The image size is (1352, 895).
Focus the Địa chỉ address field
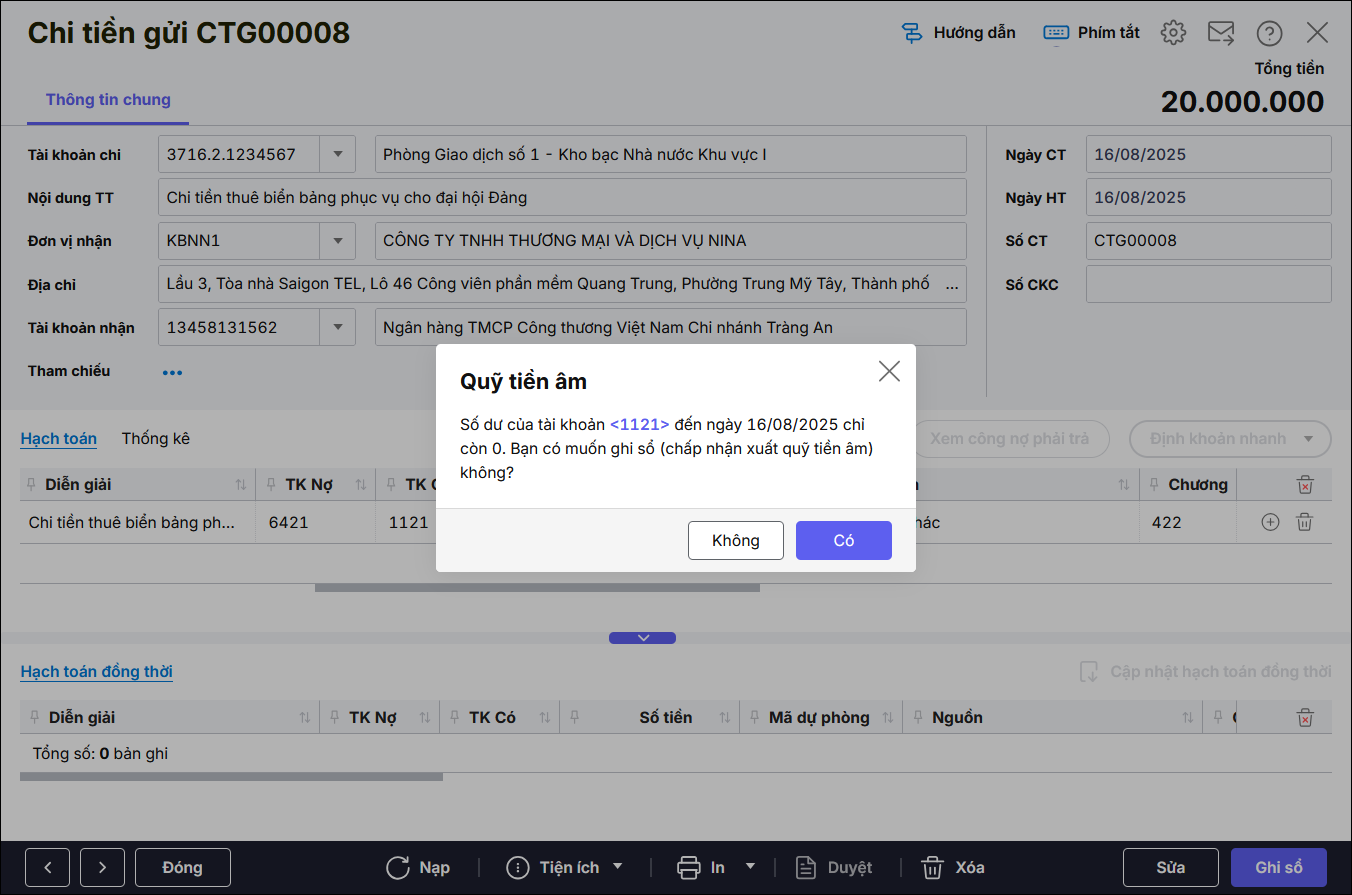tap(562, 284)
